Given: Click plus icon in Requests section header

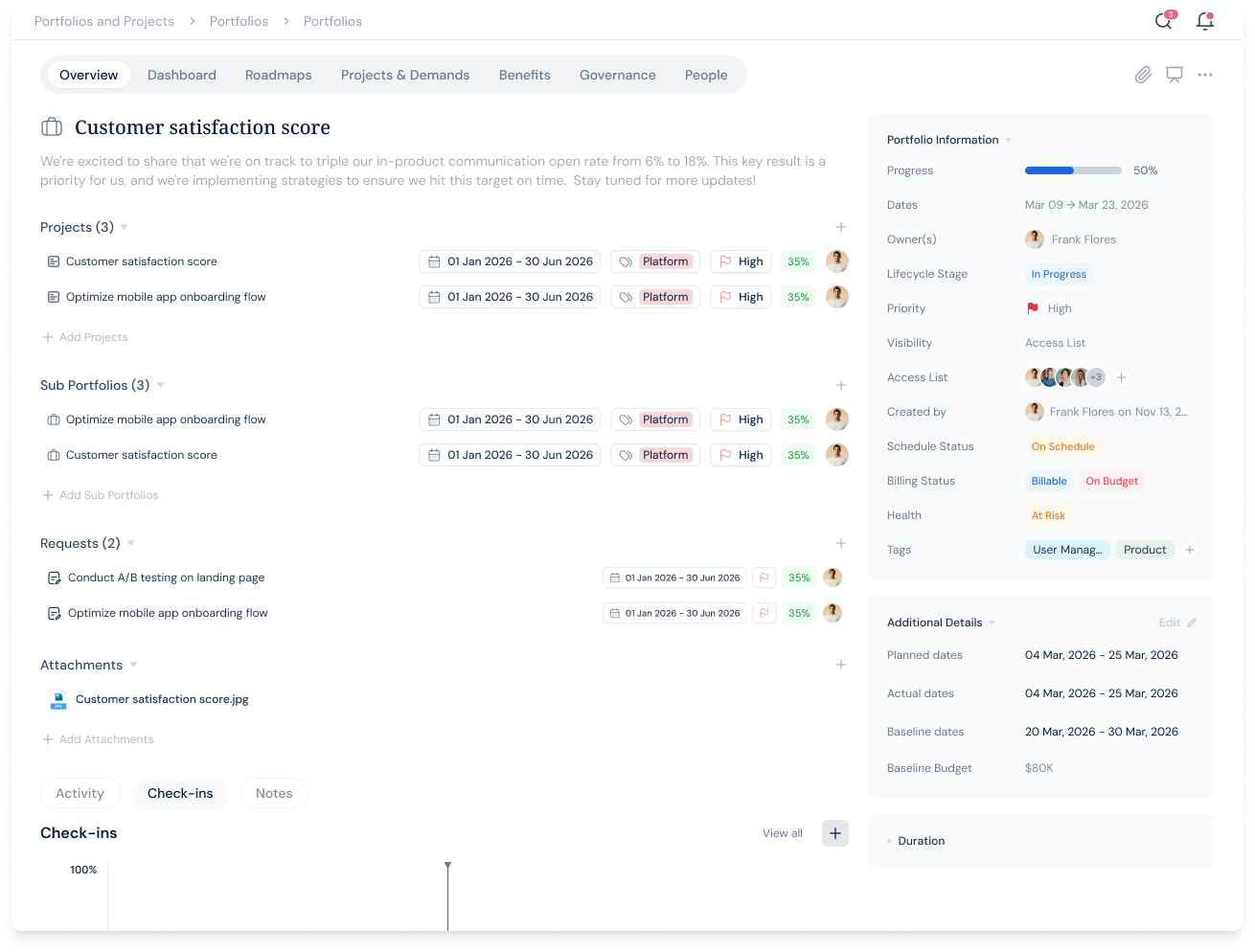Looking at the screenshot, I should click(841, 543).
